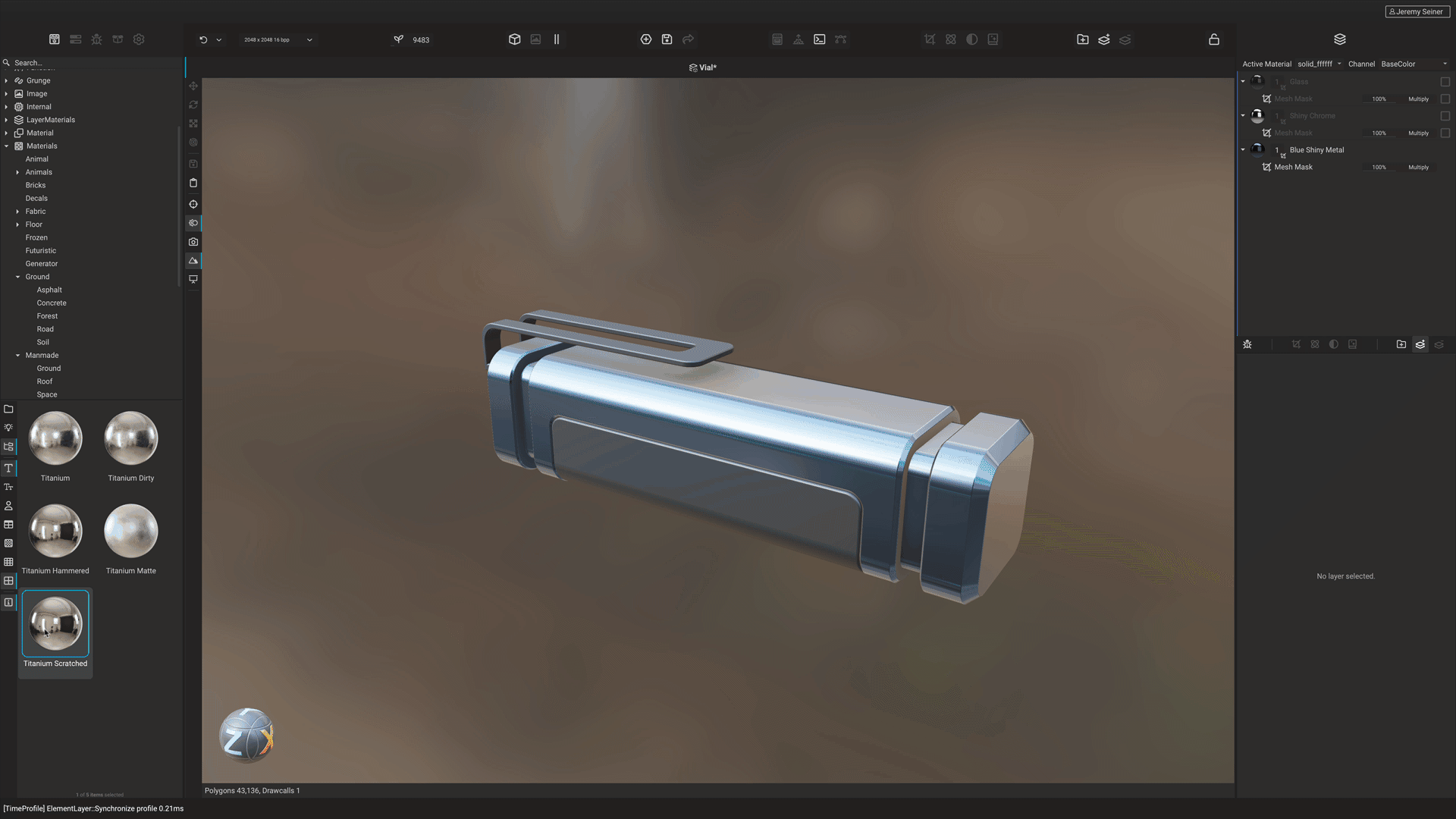Expand the Materials tree root node
1456x819 pixels.
[8, 146]
